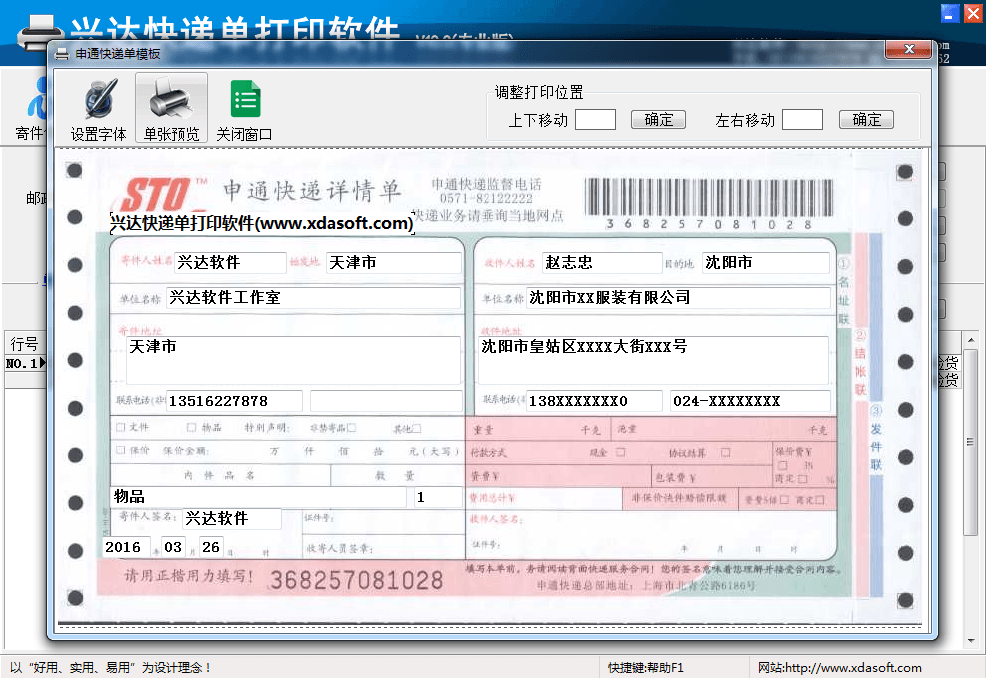Focus the 左右移动 offset input box
Viewport: 986px width, 679px height.
pyautogui.click(x=802, y=120)
